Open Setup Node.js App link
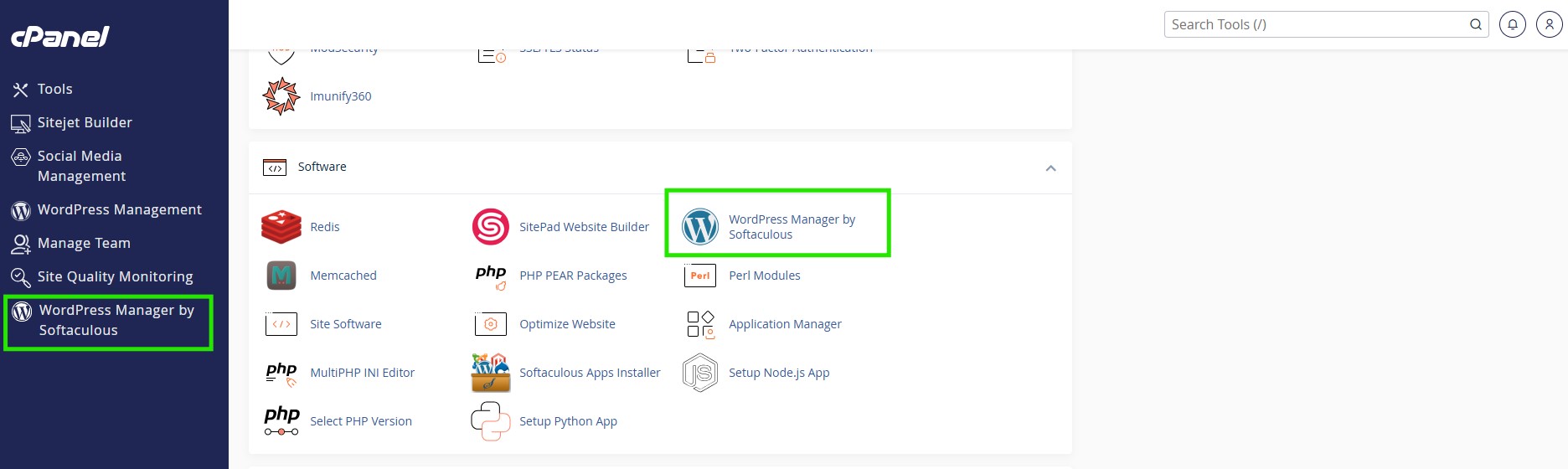1568x469 pixels. [779, 373]
